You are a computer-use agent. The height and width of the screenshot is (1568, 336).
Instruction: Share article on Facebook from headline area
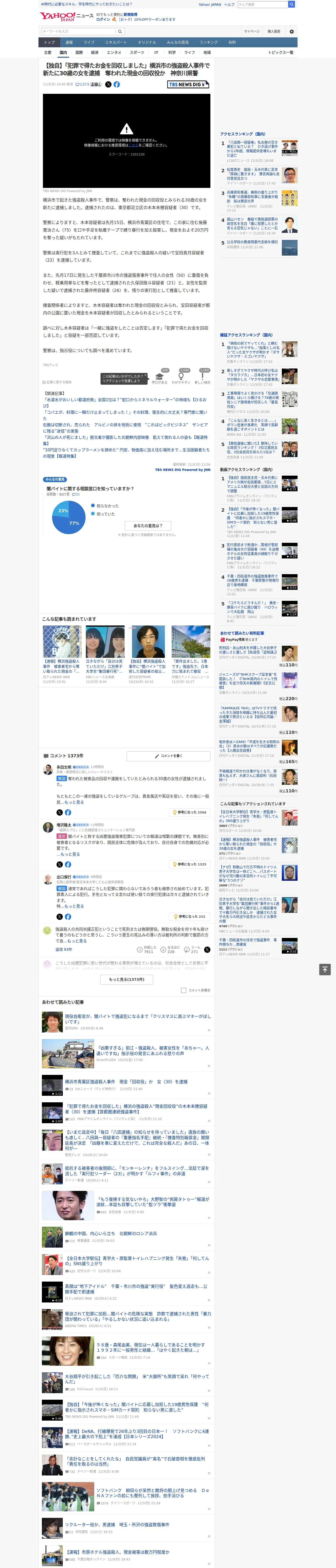pyautogui.click(x=116, y=85)
